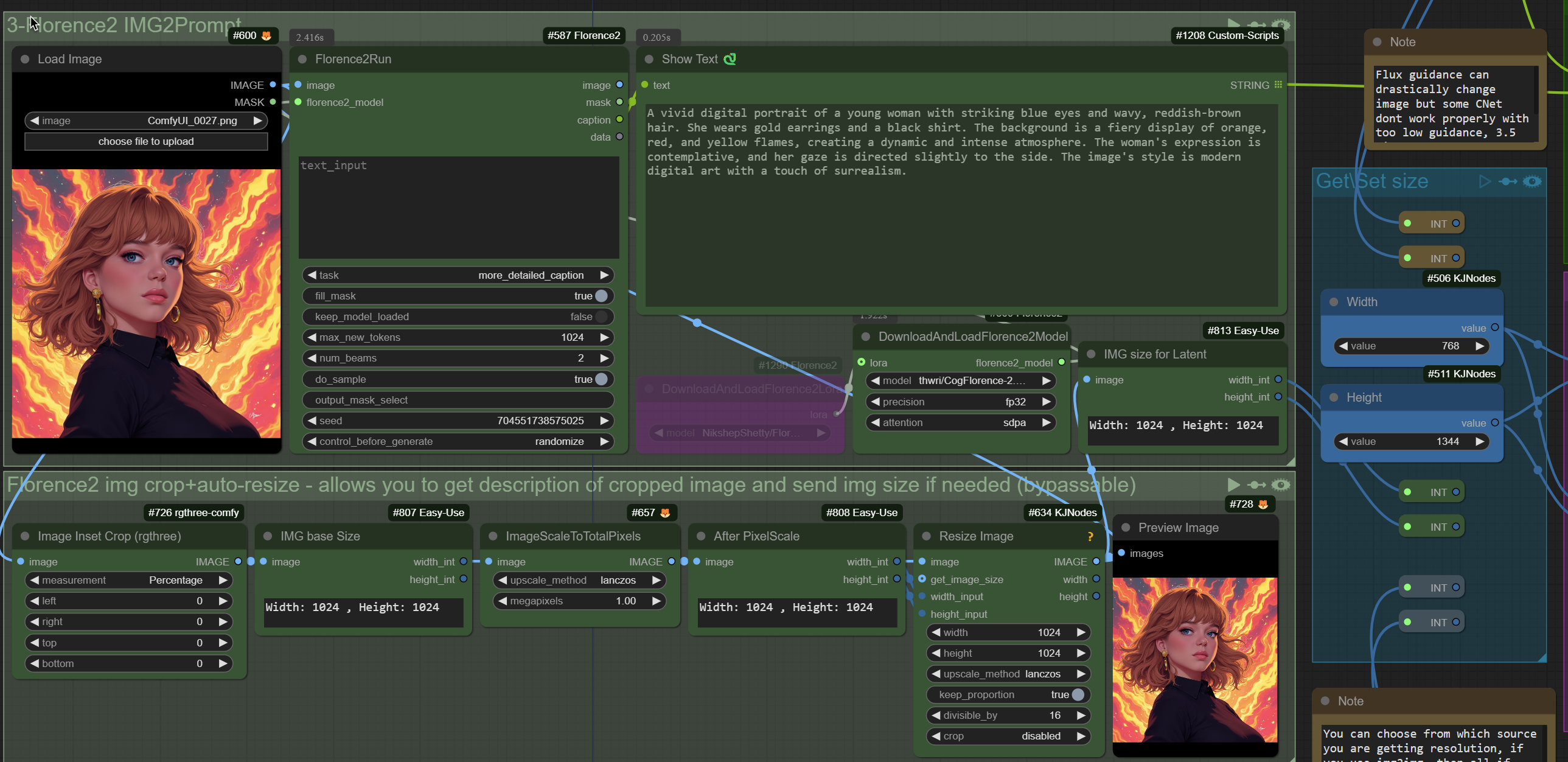Click the Show Text node refresh icon

(730, 59)
